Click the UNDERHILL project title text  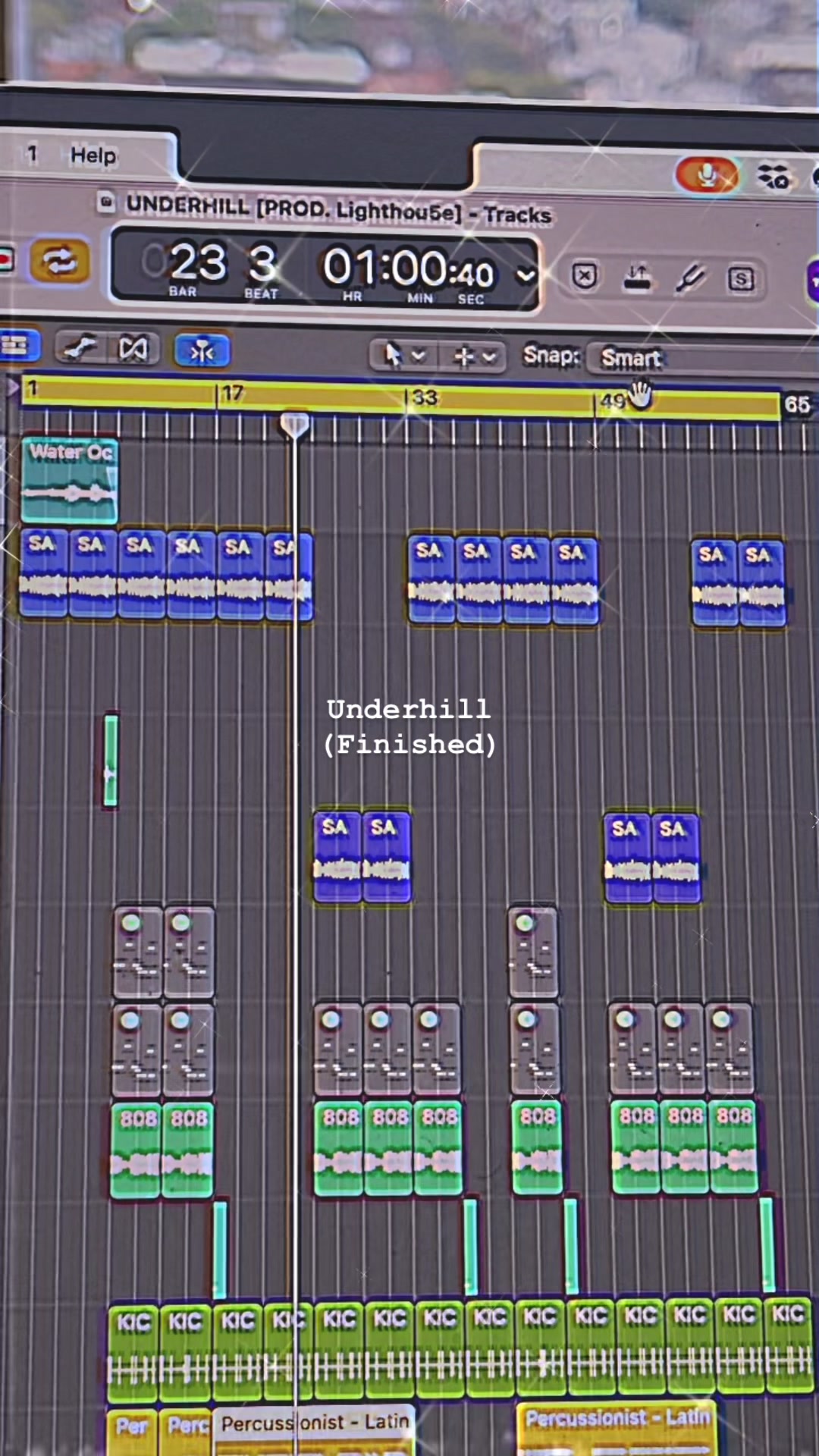click(338, 209)
